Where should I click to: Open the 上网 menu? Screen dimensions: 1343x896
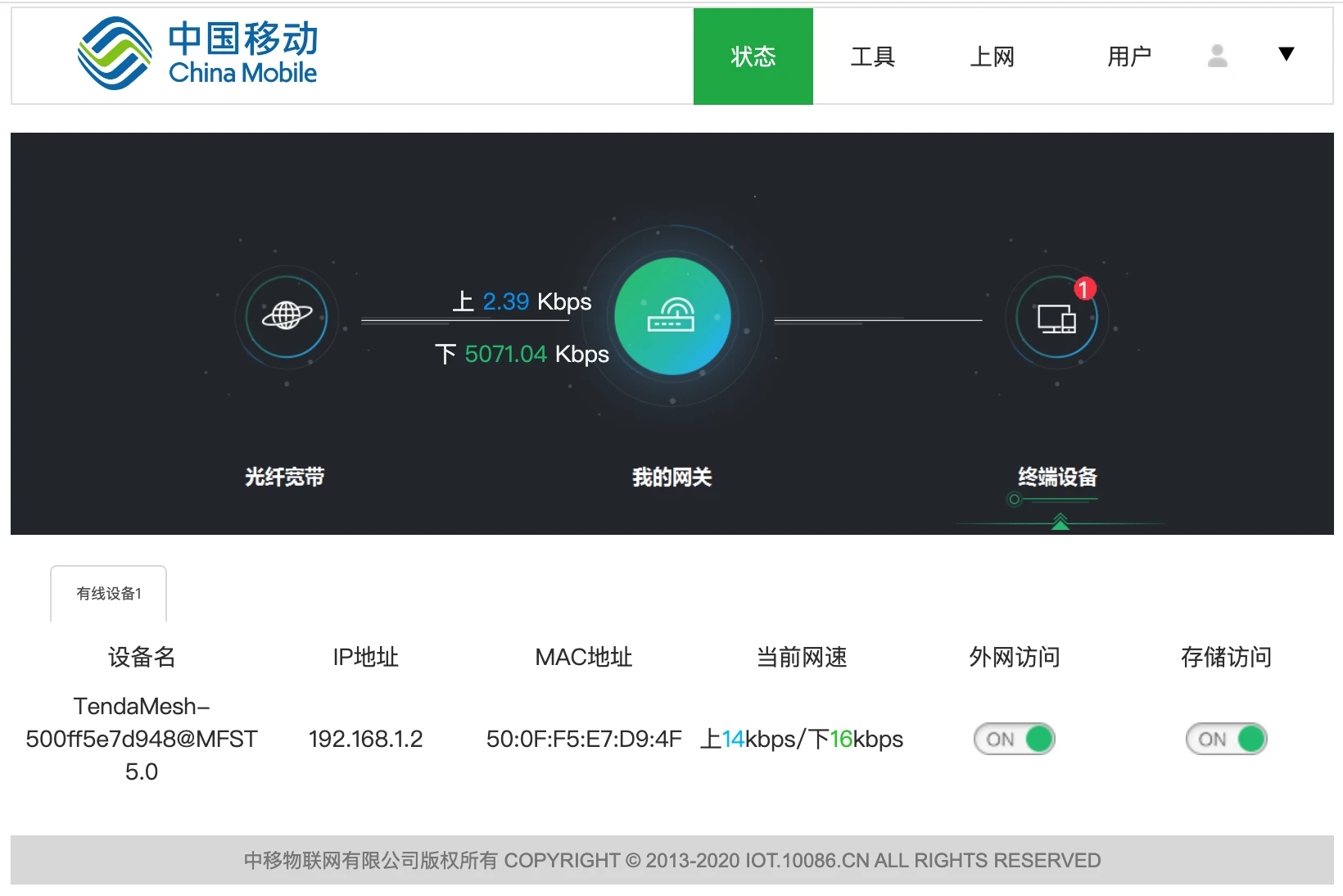992,57
